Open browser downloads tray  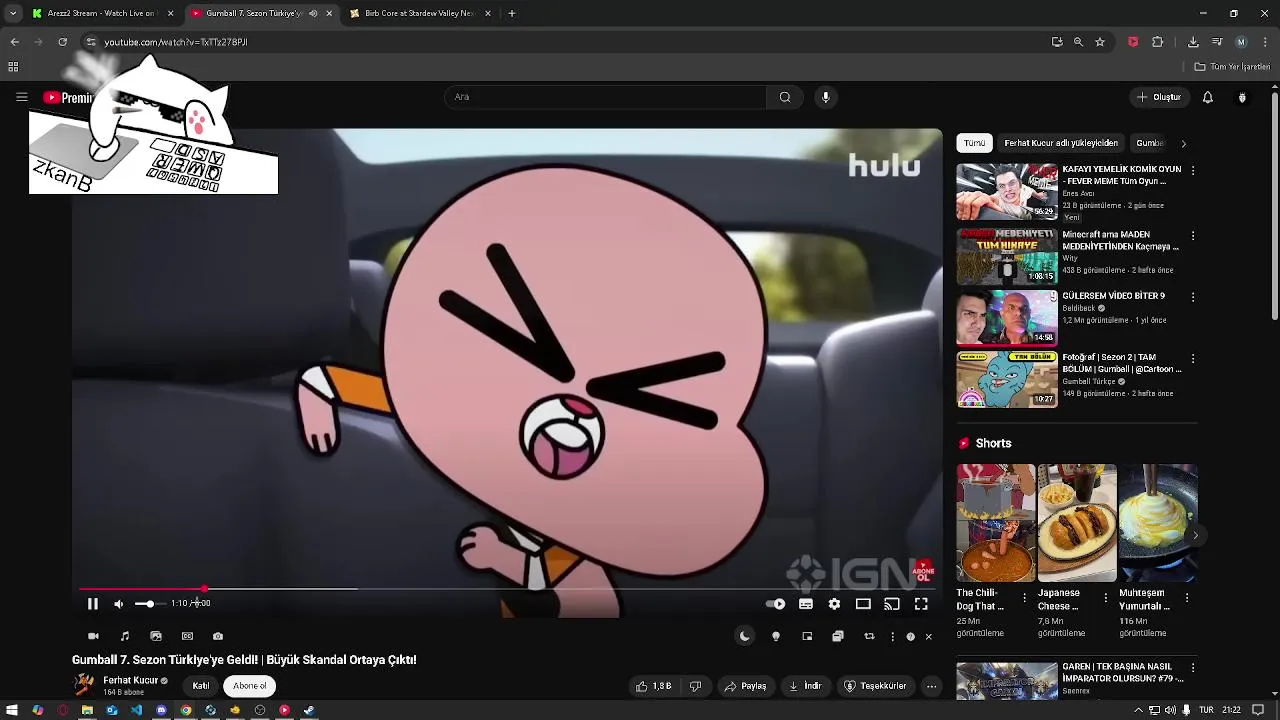pyautogui.click(x=1193, y=42)
